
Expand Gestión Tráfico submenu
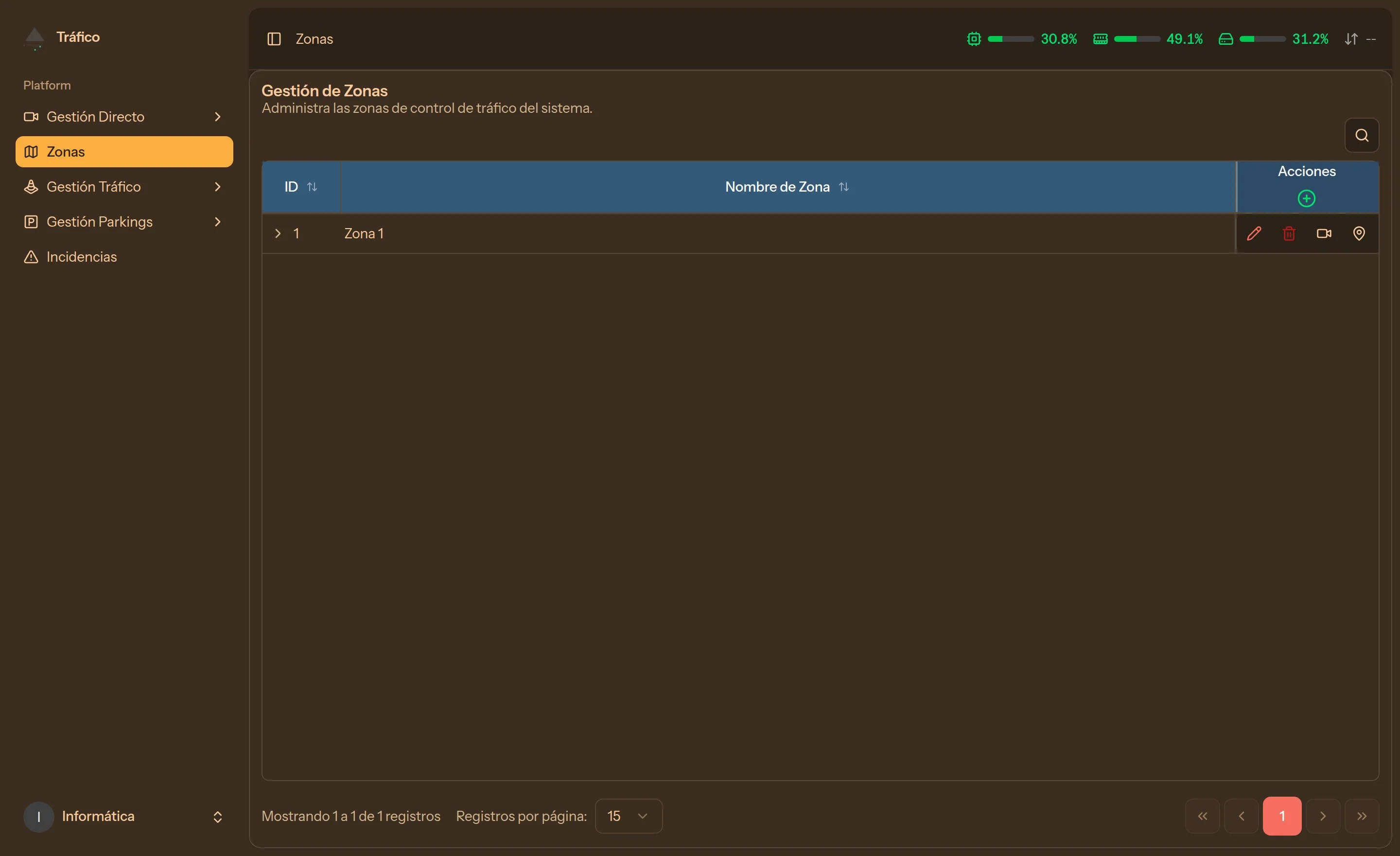[x=217, y=186]
